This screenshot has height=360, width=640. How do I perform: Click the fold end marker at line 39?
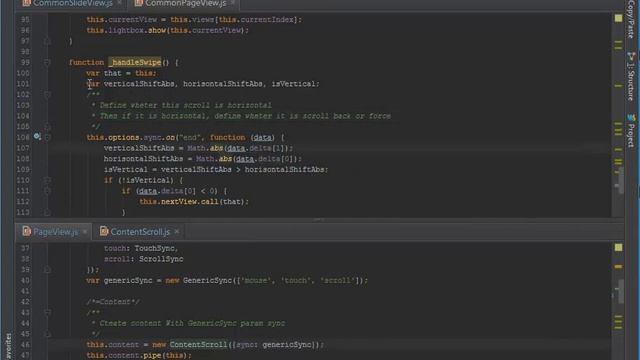[x=47, y=270]
